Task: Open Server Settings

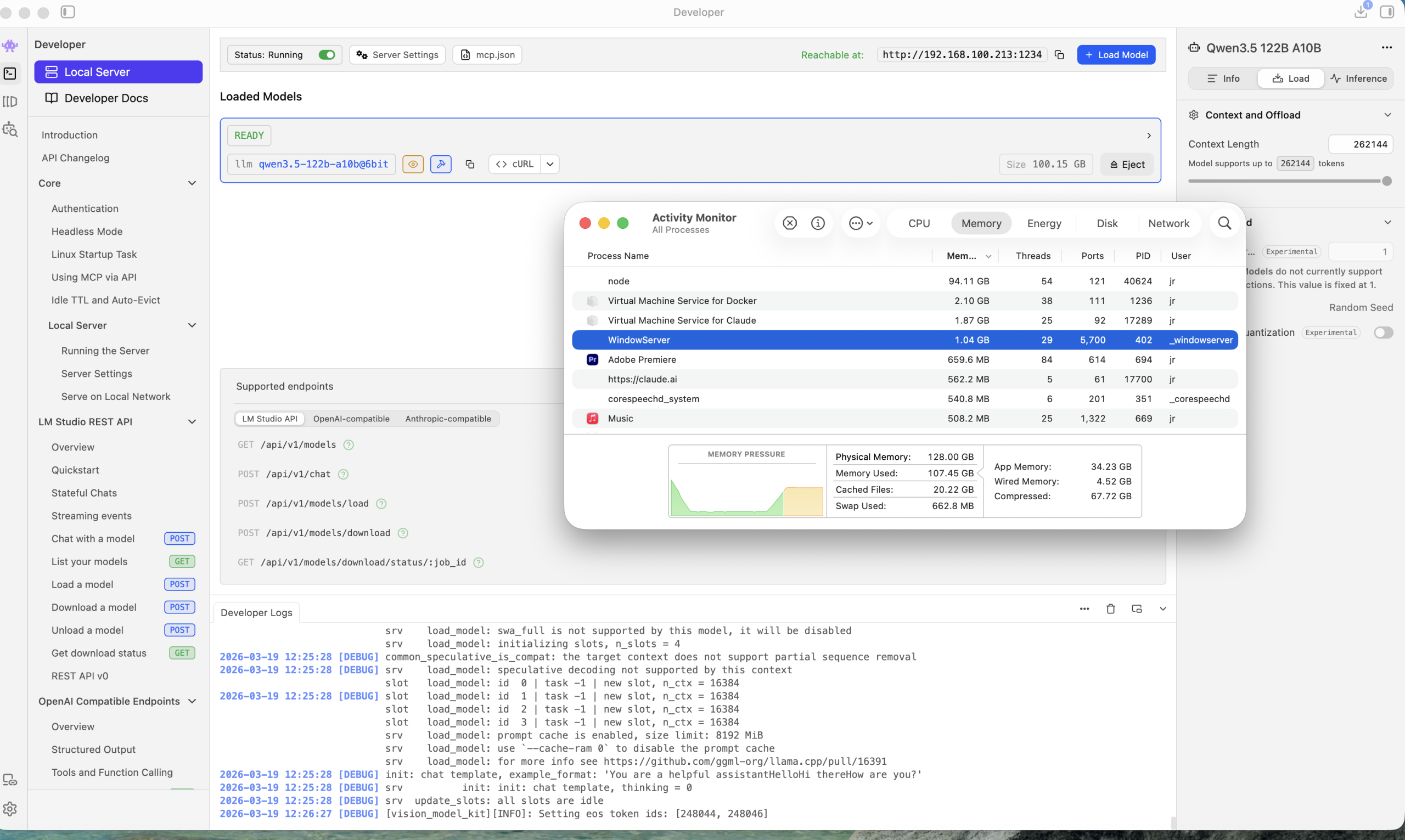Action: [397, 55]
